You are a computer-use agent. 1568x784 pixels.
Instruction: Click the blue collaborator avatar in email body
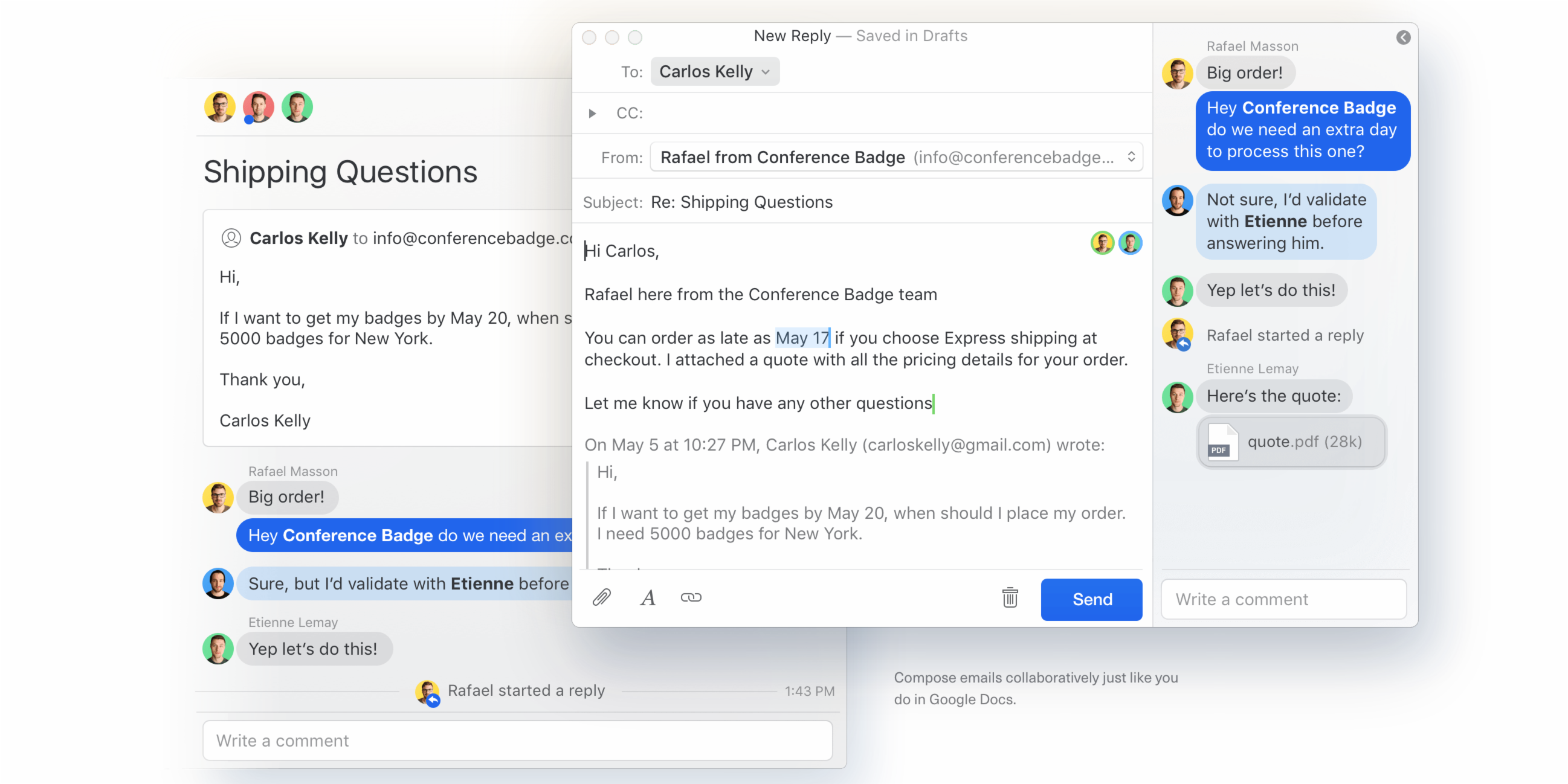click(1131, 243)
